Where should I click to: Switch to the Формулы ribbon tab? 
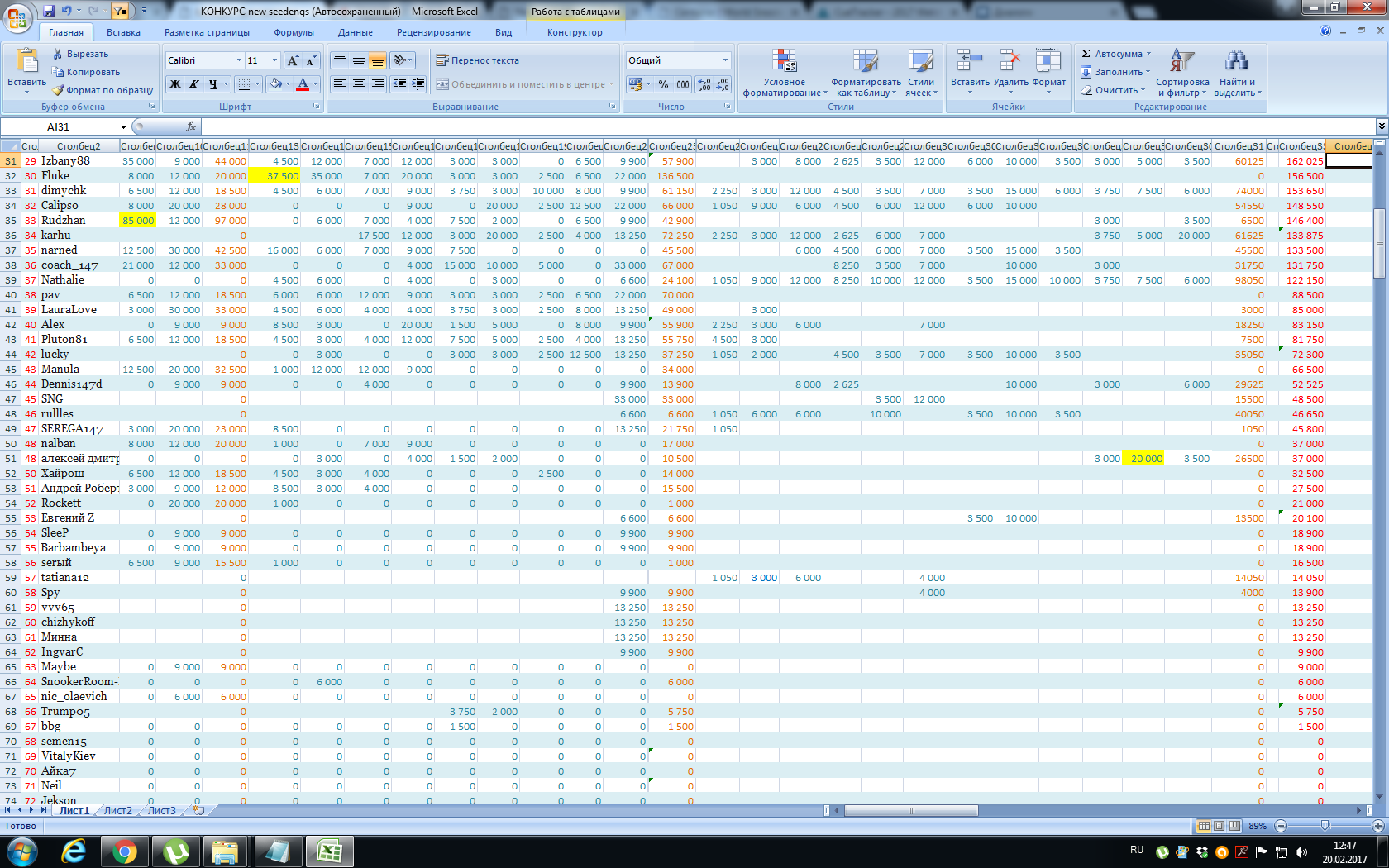click(294, 32)
